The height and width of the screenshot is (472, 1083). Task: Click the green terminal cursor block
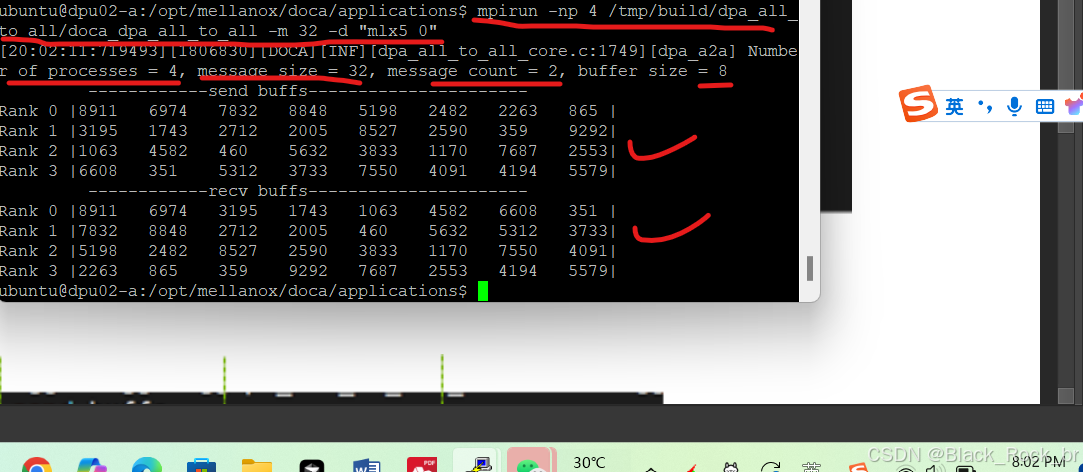click(482, 291)
